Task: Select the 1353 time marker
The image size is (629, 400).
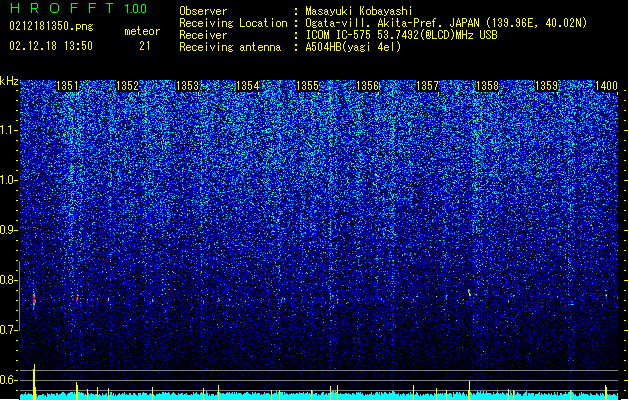Action: pyautogui.click(x=187, y=86)
